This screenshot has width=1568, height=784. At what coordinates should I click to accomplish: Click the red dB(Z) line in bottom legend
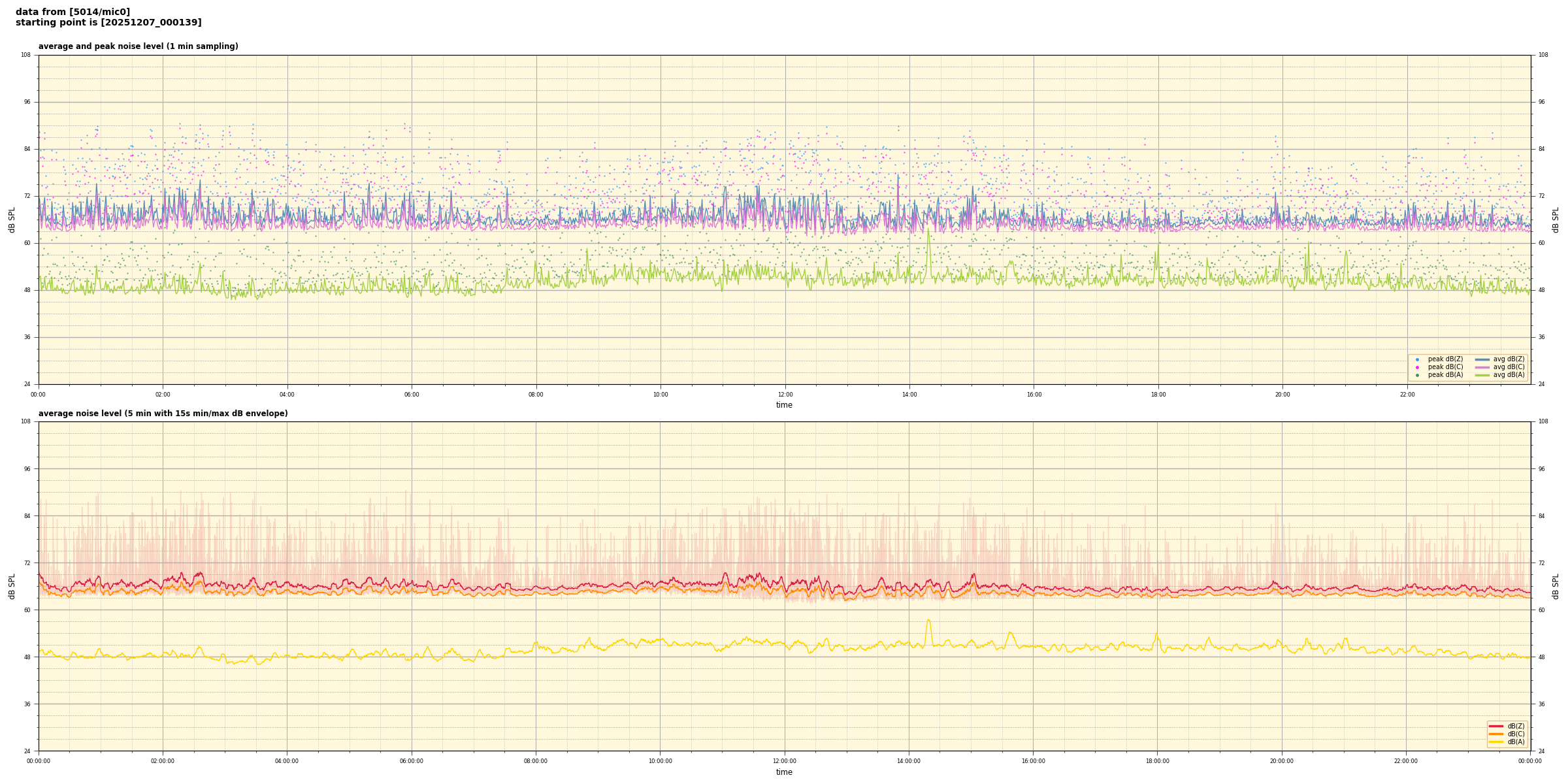pyautogui.click(x=1496, y=726)
